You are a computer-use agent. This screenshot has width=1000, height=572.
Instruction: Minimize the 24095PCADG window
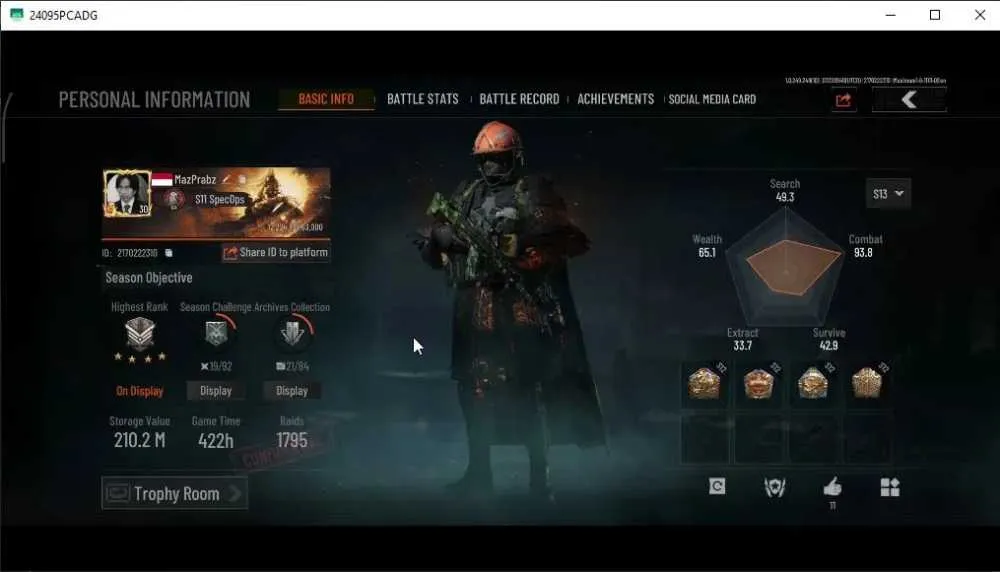tap(890, 15)
